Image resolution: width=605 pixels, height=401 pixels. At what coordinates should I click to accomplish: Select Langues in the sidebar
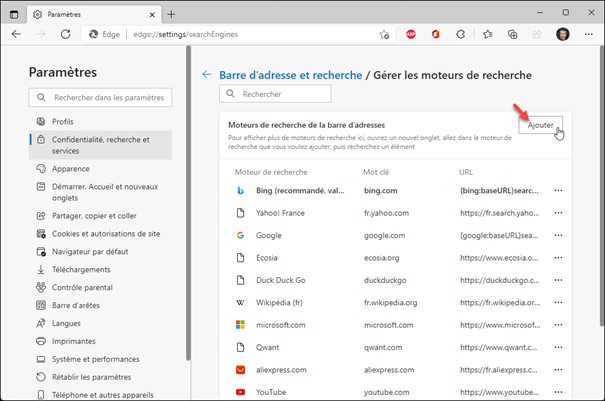[68, 324]
